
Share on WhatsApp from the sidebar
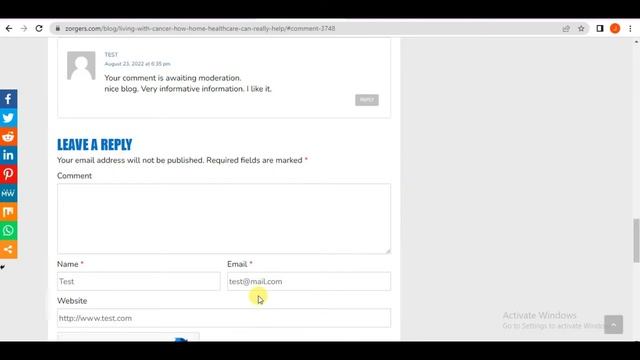click(8, 230)
